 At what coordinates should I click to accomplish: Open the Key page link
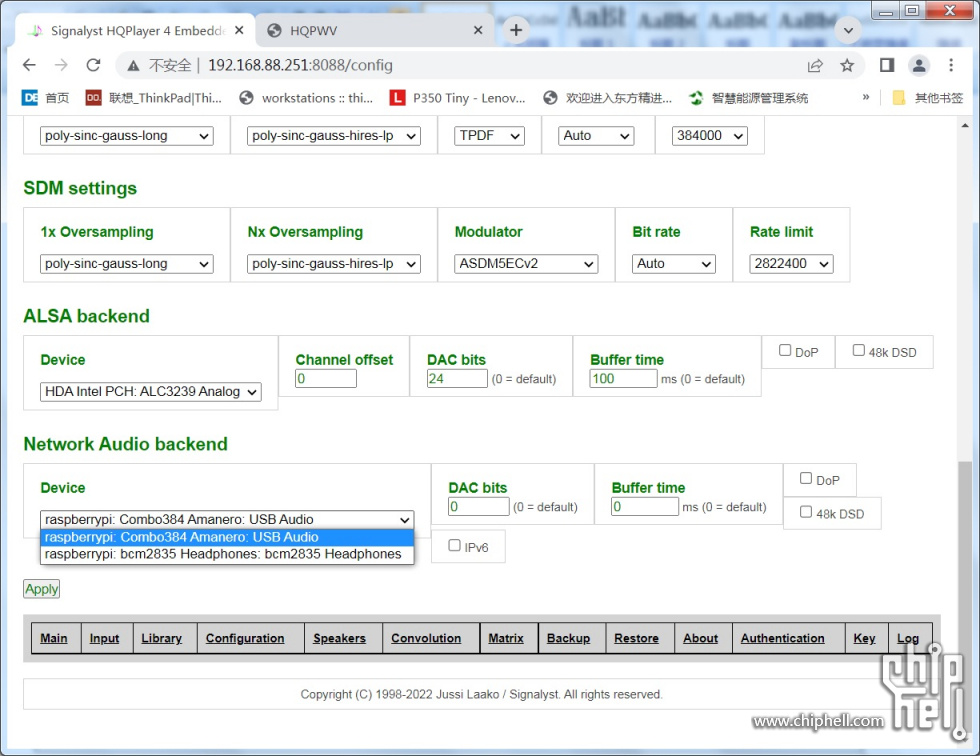click(864, 638)
